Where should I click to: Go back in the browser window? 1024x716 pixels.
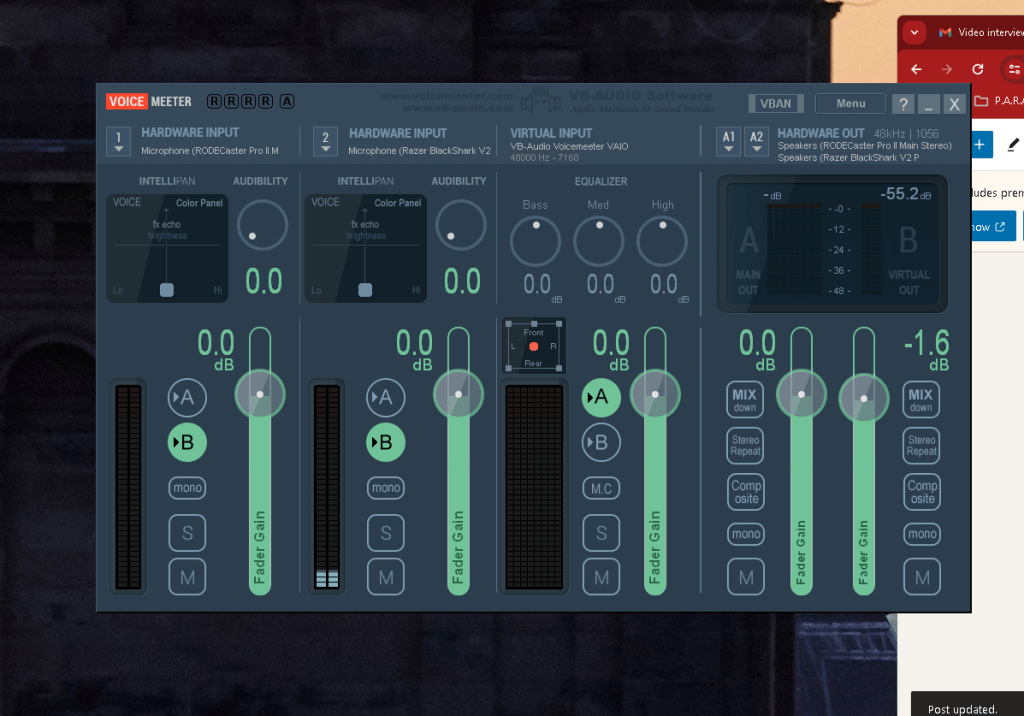coord(916,69)
